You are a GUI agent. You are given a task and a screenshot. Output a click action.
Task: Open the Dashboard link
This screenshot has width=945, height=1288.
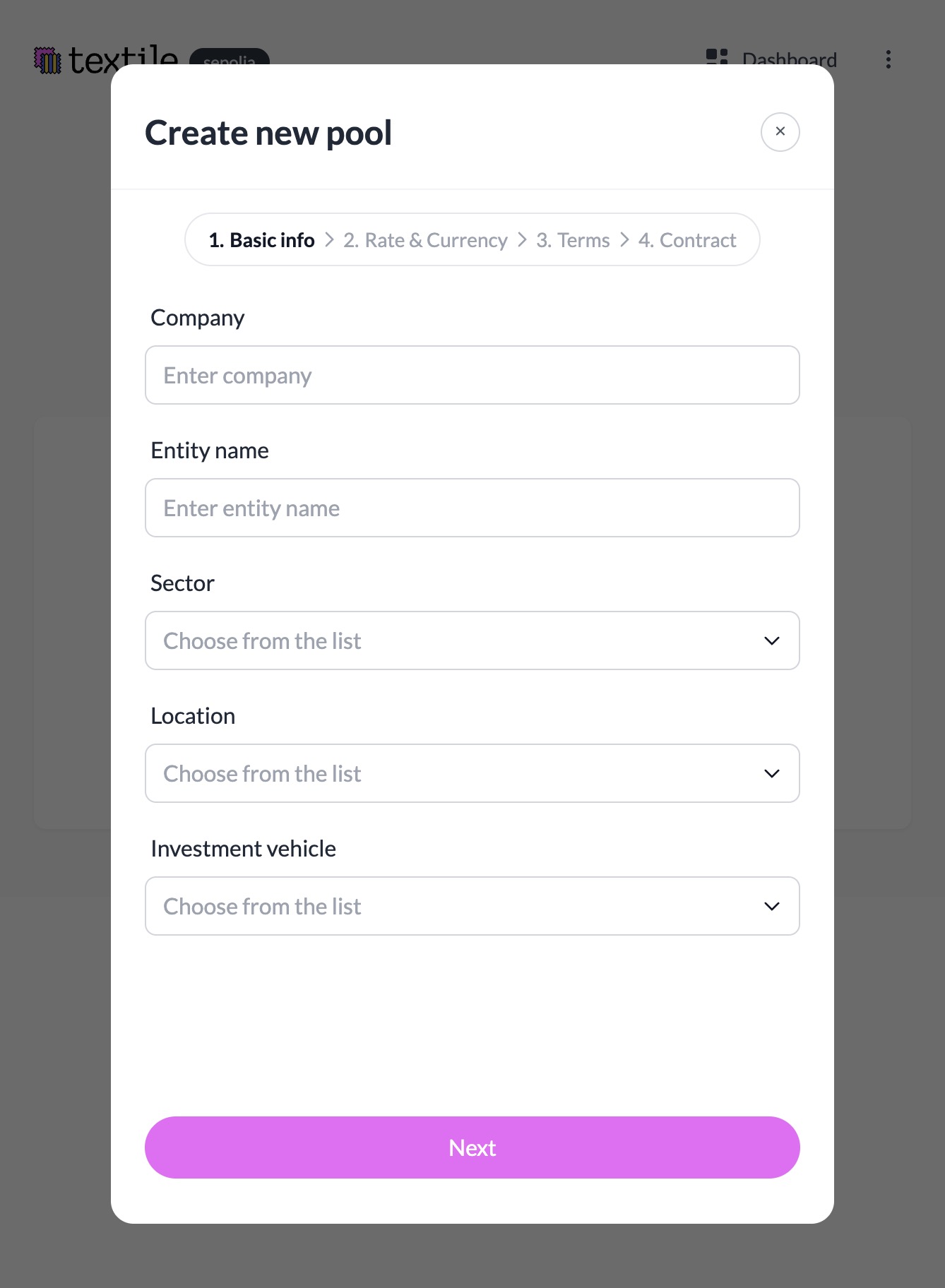coord(789,56)
